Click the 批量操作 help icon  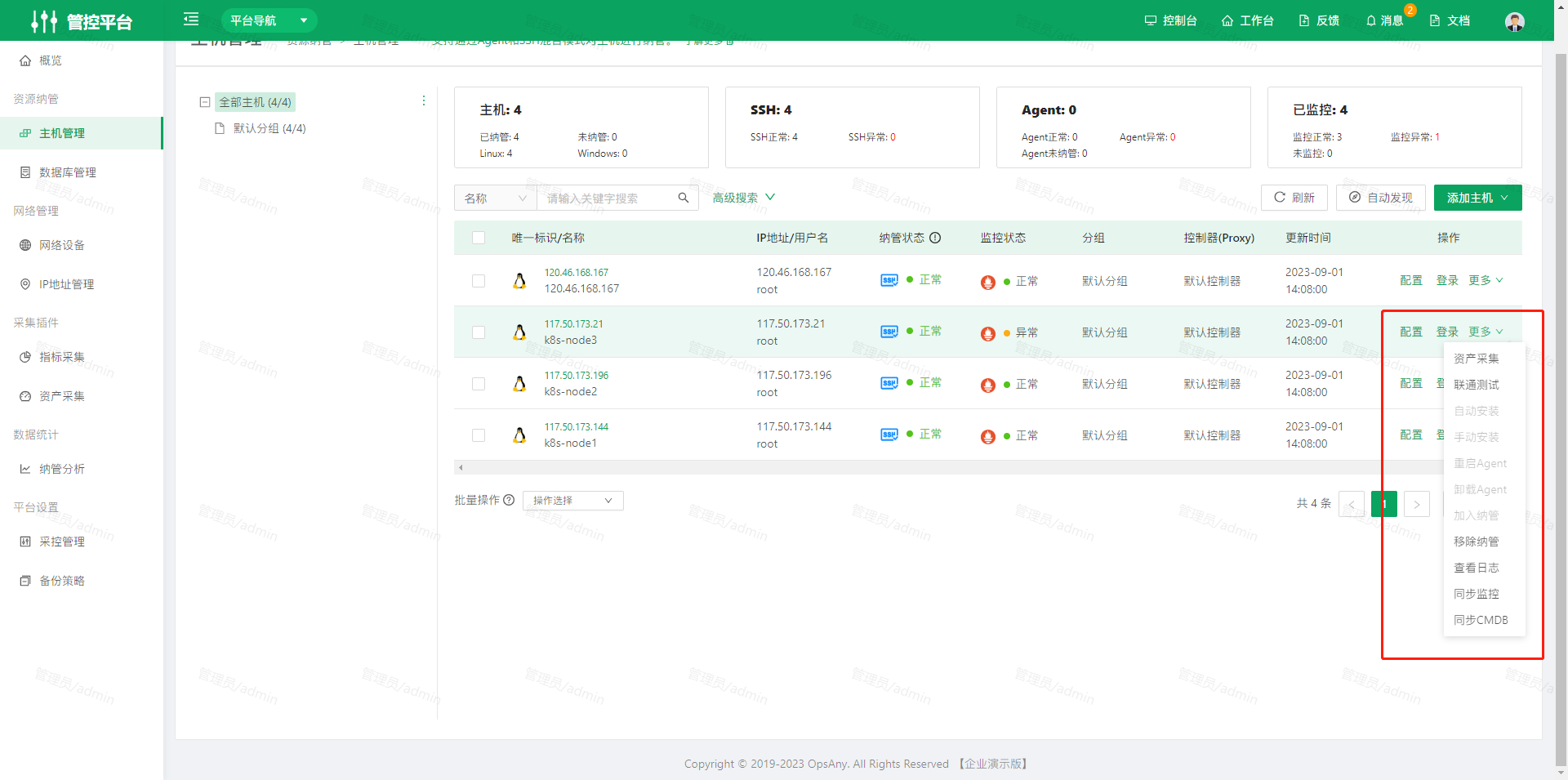point(509,500)
